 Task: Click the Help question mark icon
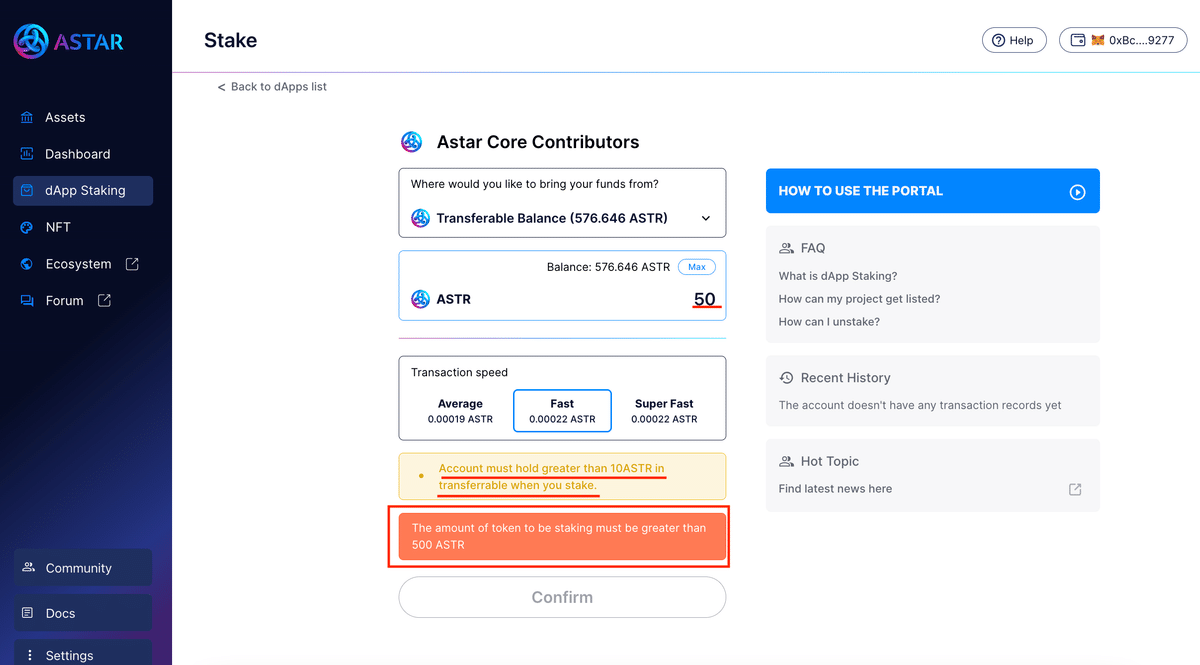[x=998, y=40]
